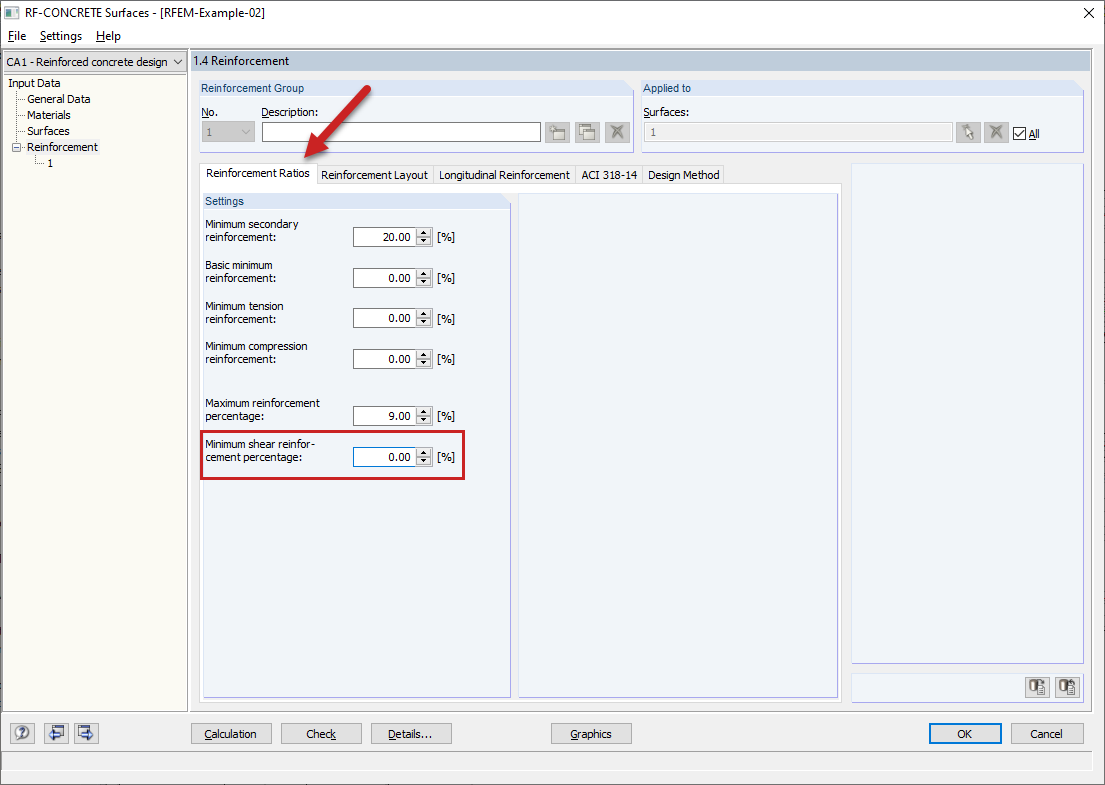Open the Settings menu
The width and height of the screenshot is (1105, 785).
[x=60, y=35]
